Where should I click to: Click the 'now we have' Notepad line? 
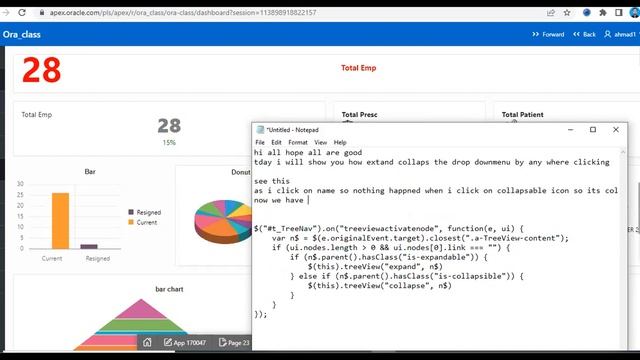pos(278,200)
